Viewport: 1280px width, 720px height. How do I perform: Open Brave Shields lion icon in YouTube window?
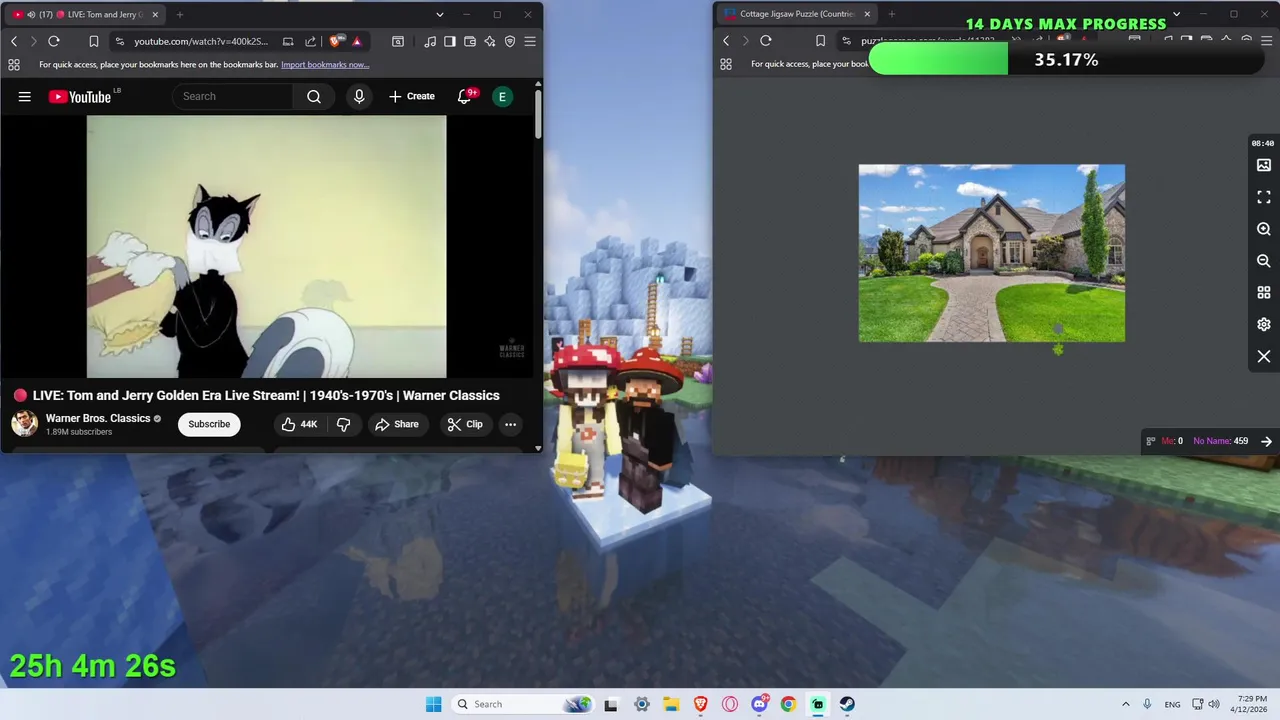(336, 41)
